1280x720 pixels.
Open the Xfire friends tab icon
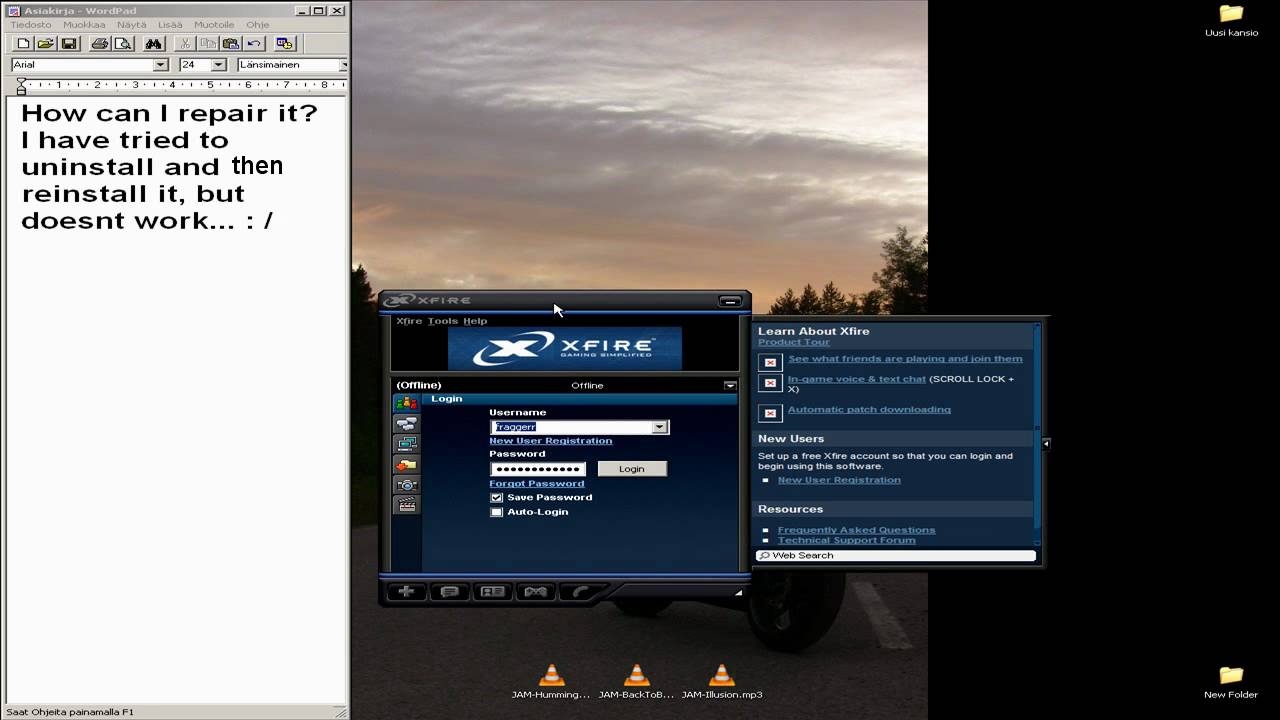(x=406, y=403)
